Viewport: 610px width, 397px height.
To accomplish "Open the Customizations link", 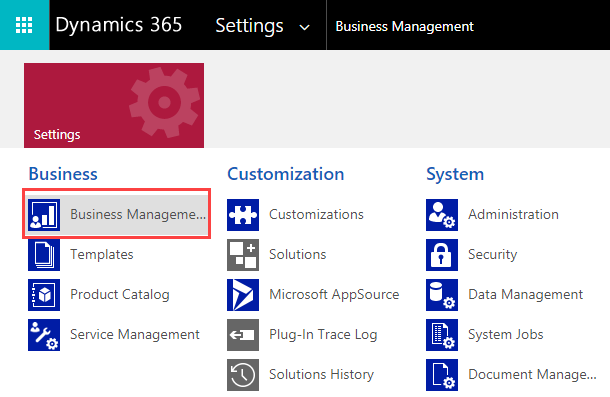I will click(316, 214).
